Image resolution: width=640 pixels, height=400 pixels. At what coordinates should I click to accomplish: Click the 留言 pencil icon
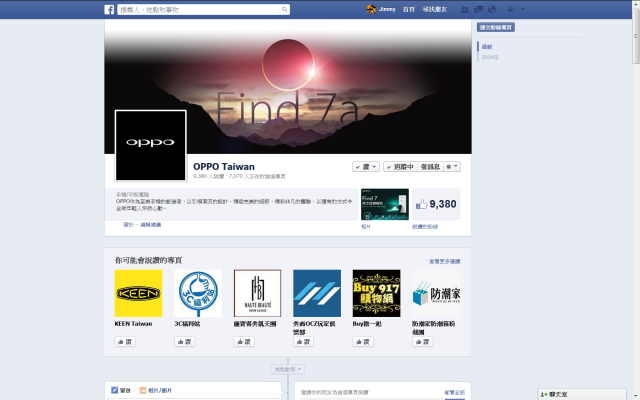[115, 390]
